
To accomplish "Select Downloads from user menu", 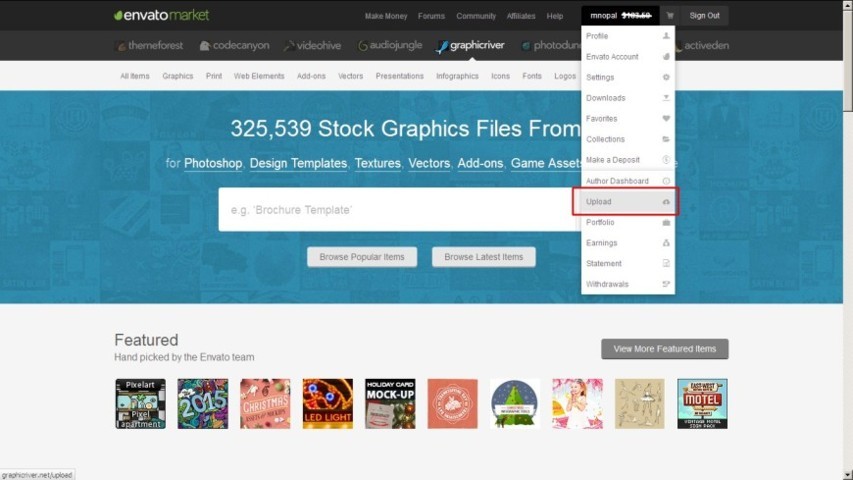I will 628,98.
